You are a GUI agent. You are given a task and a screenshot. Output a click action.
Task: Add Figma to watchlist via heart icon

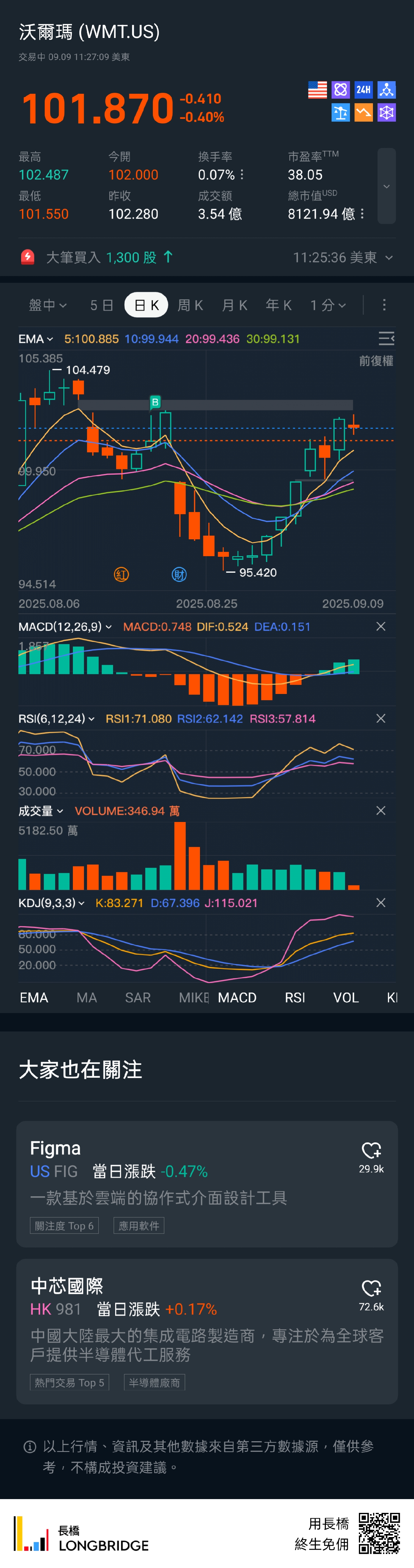[x=371, y=1150]
